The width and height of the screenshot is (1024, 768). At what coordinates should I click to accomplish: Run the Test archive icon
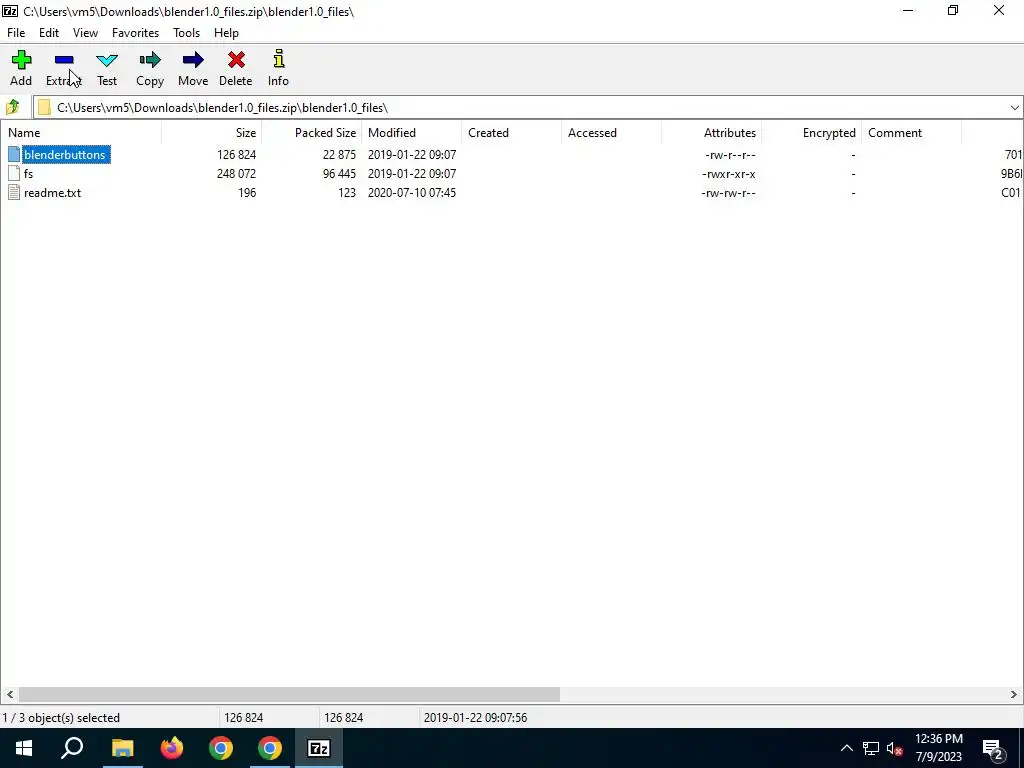107,60
